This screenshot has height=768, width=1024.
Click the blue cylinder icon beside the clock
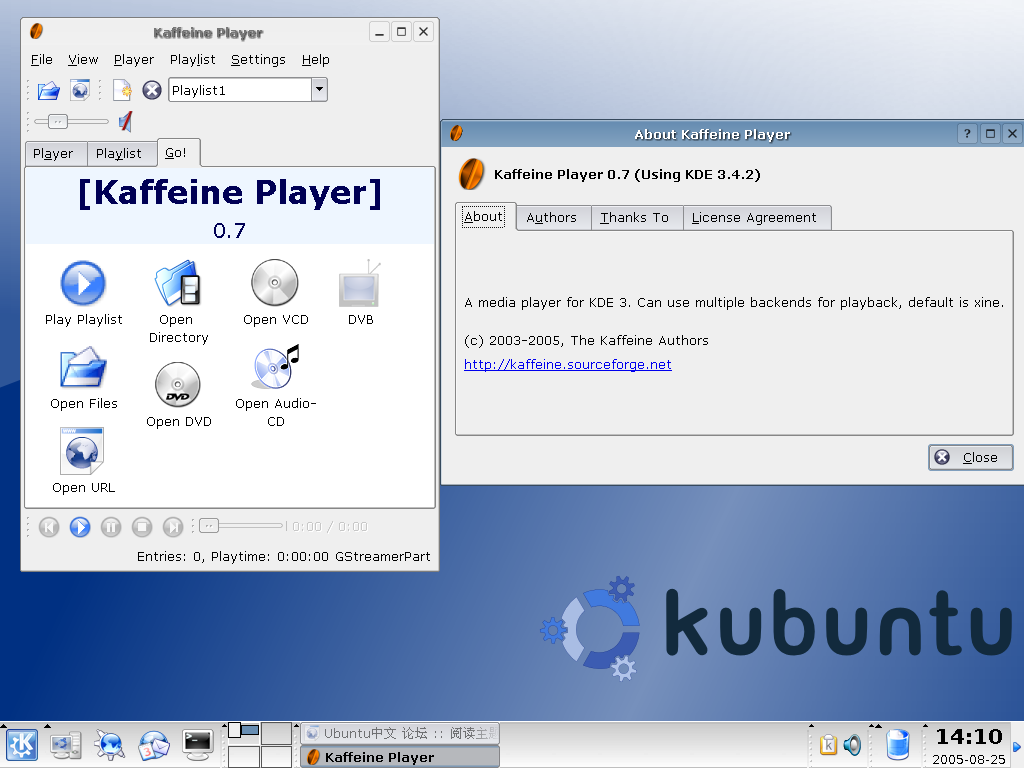898,744
